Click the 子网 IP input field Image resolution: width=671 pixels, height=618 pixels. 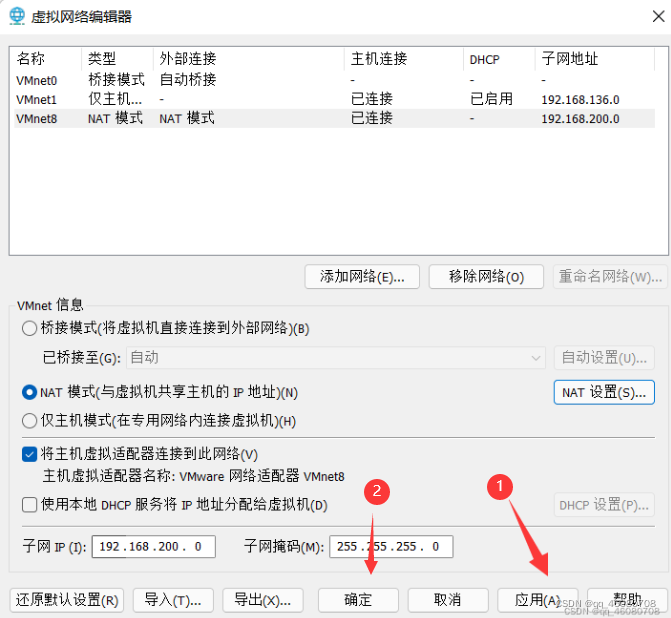point(154,547)
